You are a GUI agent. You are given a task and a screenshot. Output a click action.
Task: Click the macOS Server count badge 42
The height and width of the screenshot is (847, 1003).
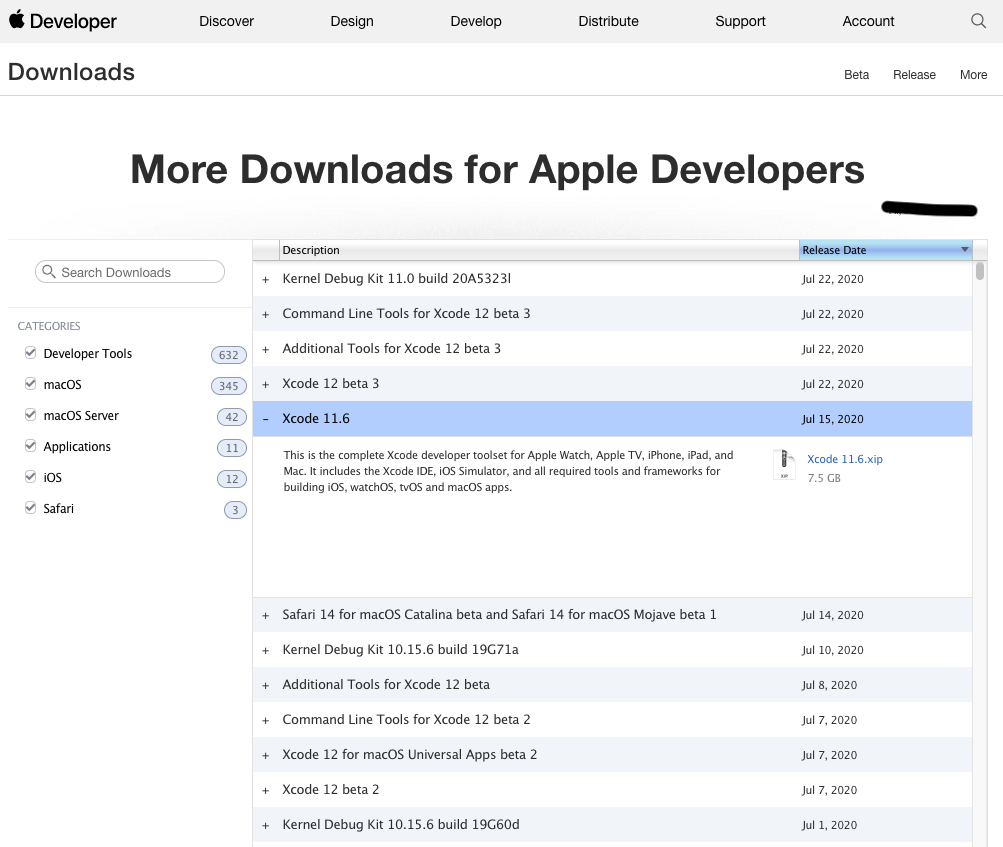click(232, 417)
